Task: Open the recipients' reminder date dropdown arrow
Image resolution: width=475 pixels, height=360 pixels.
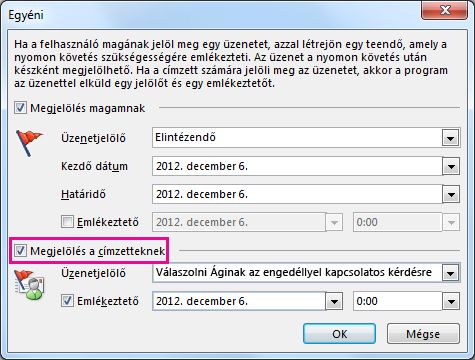Action: tap(334, 302)
